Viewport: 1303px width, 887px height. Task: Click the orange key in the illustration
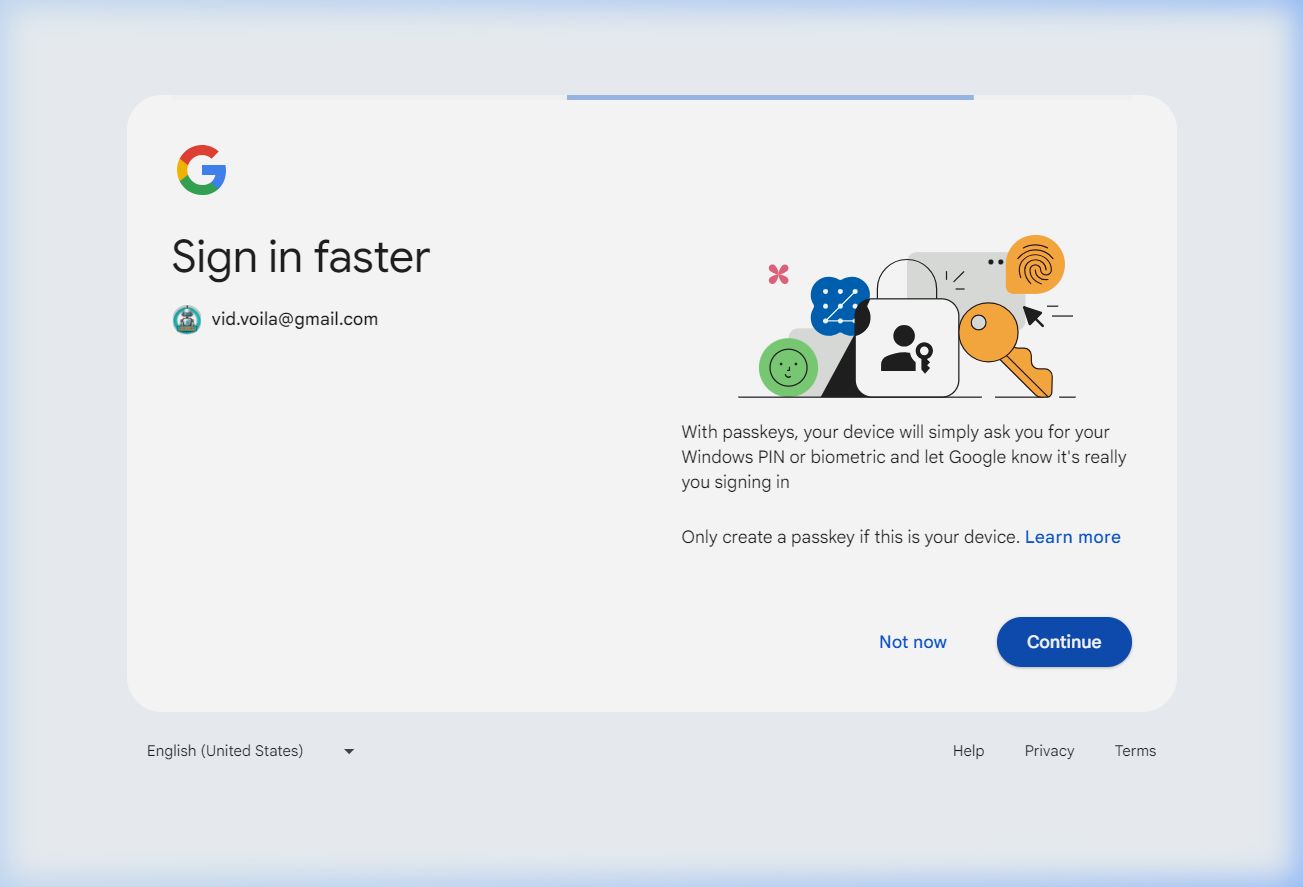[1003, 347]
